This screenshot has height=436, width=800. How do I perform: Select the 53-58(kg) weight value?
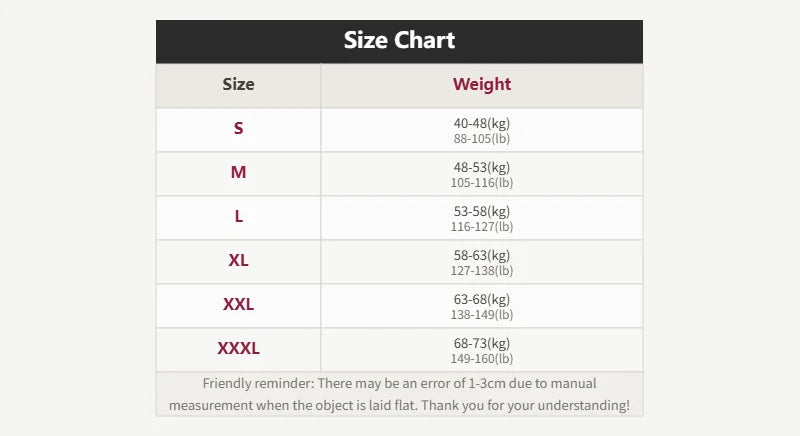point(482,211)
